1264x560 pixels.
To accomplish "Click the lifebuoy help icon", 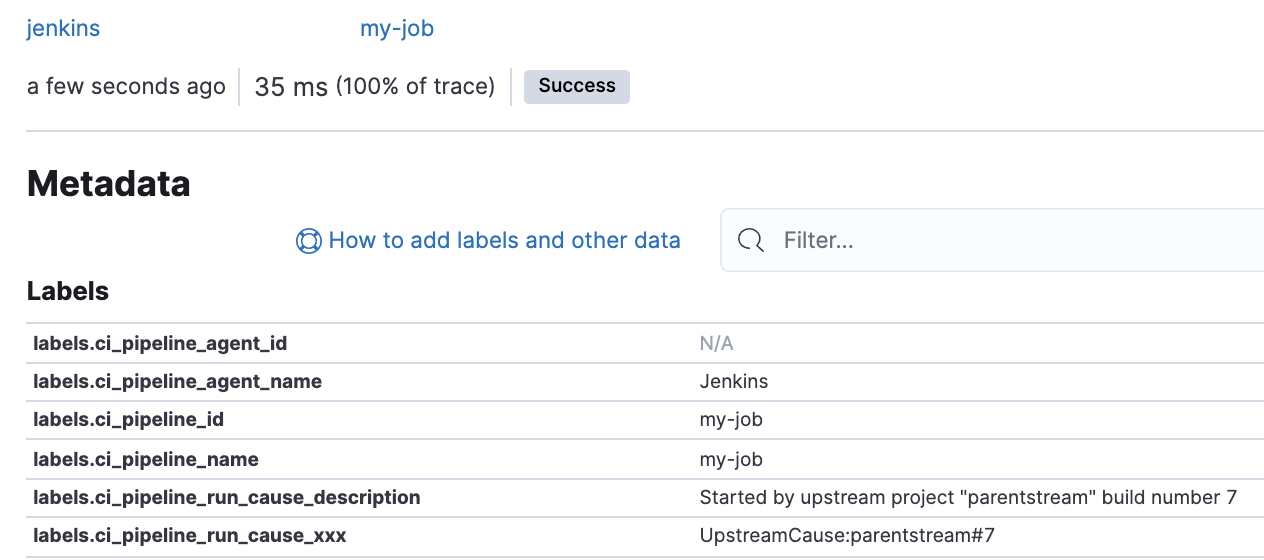I will point(309,241).
